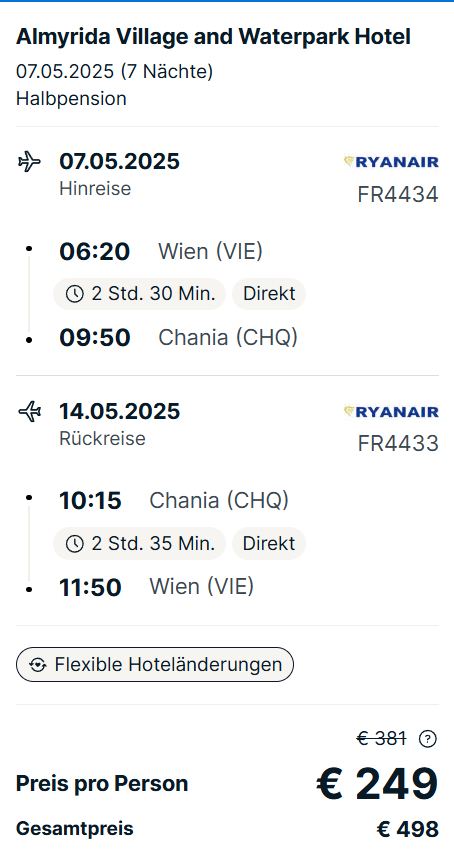The width and height of the screenshot is (454, 852).
Task: Click the Direkt badge on outbound flight
Action: pos(269,294)
